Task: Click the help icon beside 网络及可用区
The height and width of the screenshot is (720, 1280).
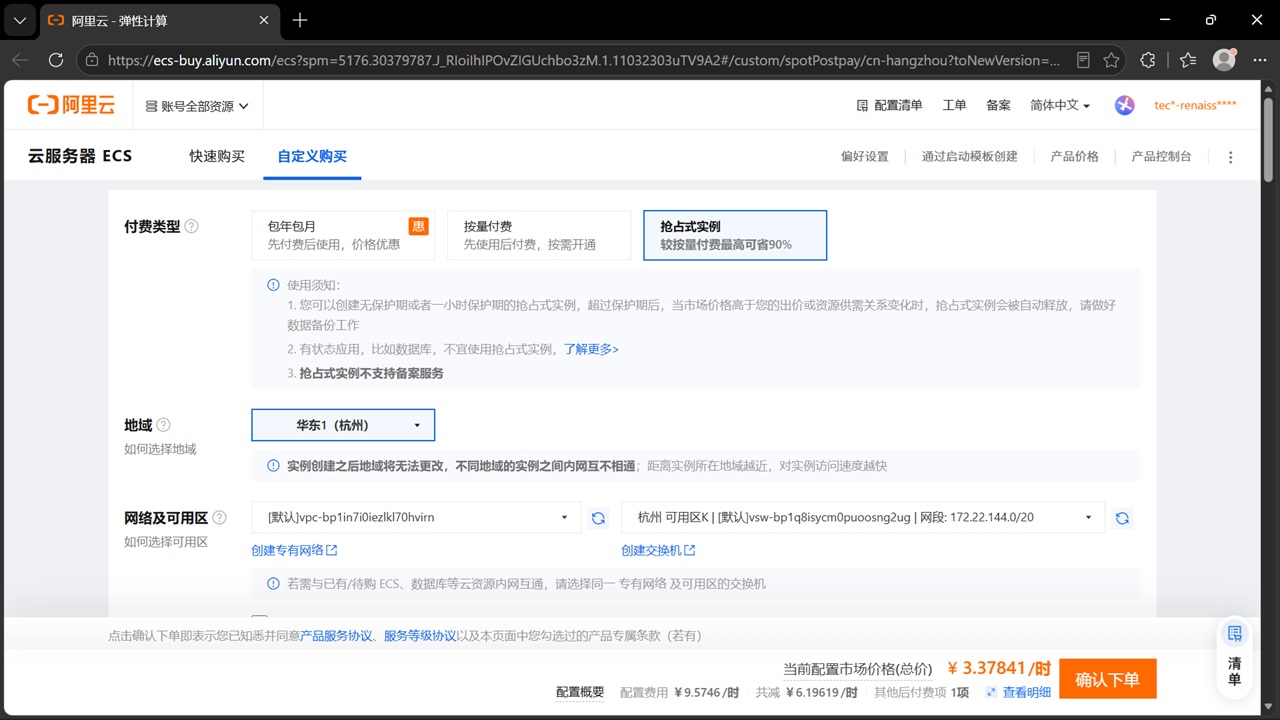Action: [220, 518]
